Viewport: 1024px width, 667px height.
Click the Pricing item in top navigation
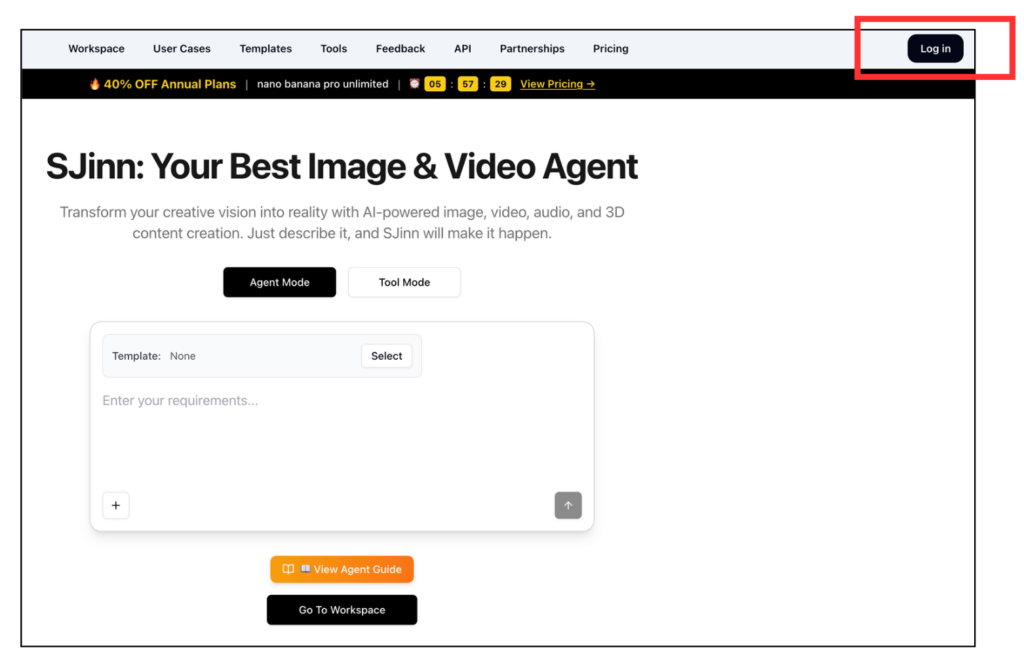point(610,48)
